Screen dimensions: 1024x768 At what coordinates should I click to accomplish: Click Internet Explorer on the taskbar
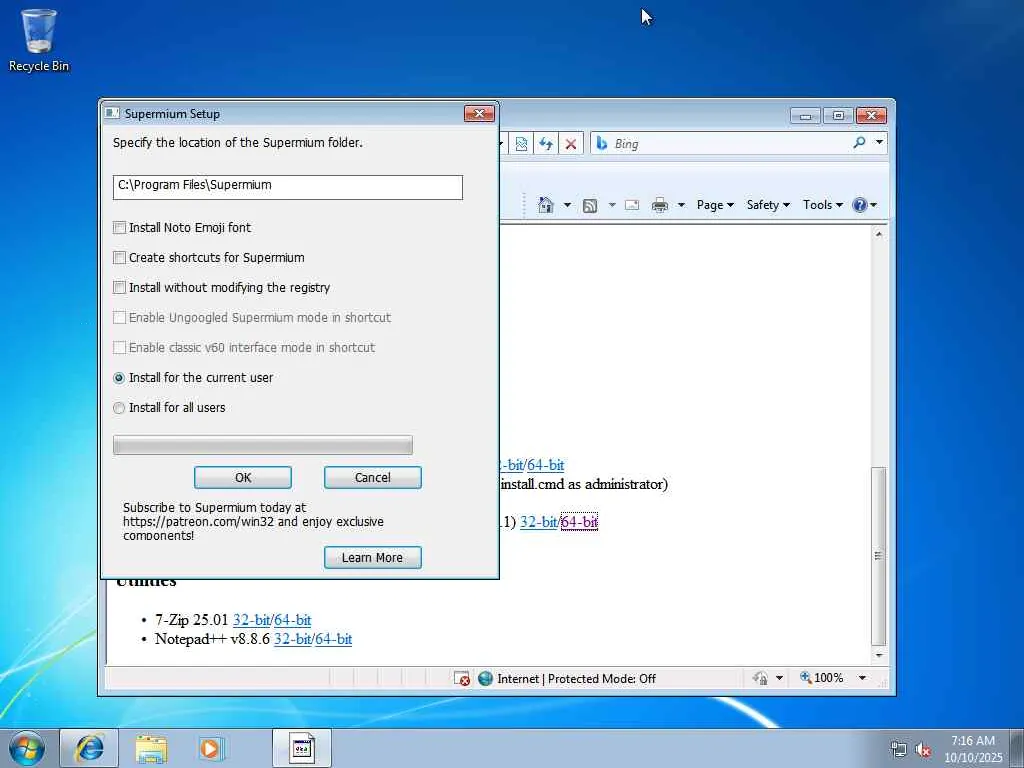pyautogui.click(x=89, y=748)
